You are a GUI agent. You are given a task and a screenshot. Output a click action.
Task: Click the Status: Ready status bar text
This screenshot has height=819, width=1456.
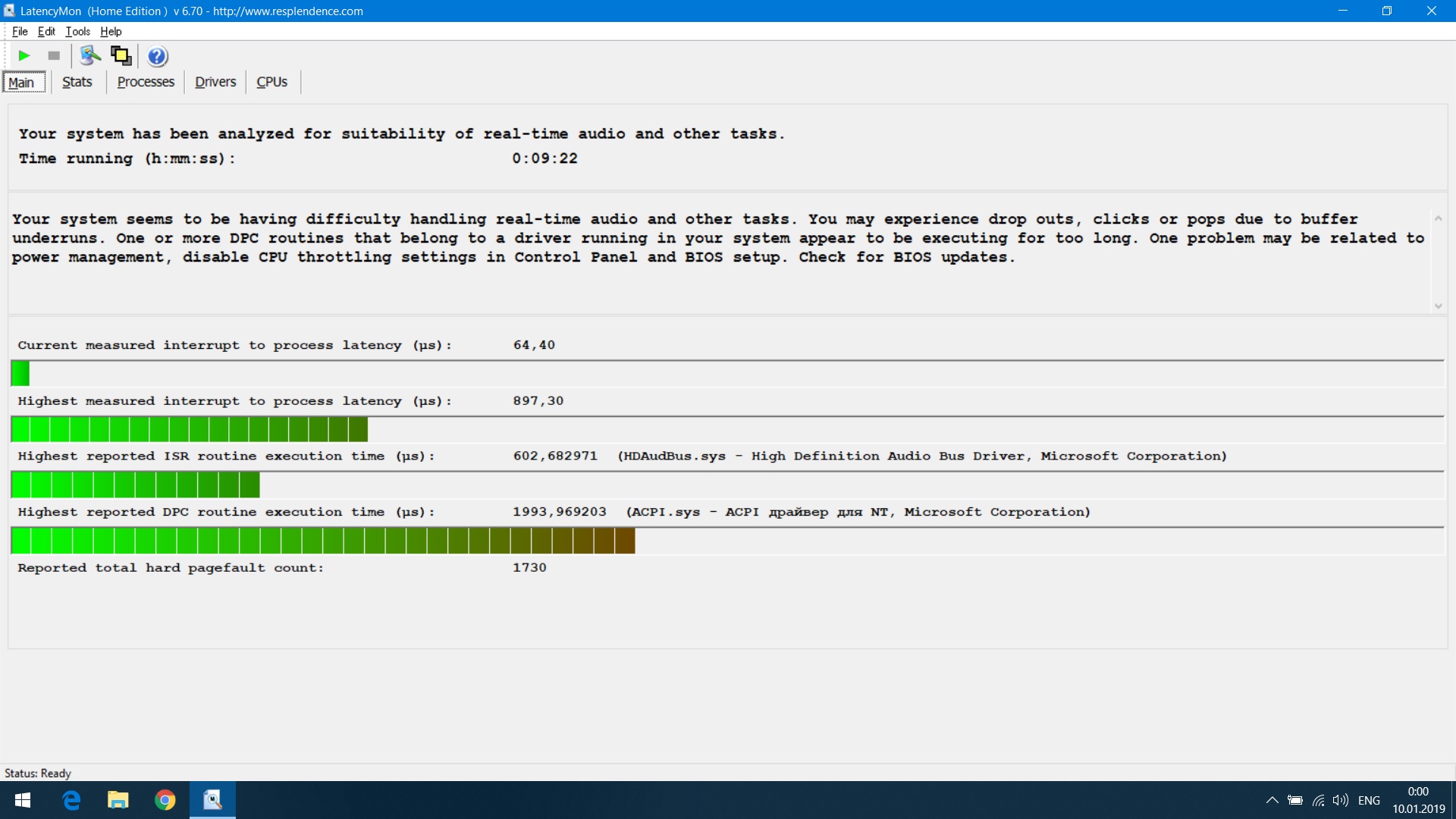[38, 773]
